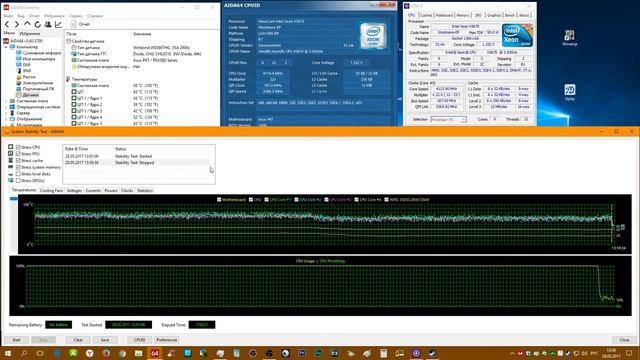
Task: Click AIDA64 Extreme refresh toolbar icon
Action: tap(38, 24)
